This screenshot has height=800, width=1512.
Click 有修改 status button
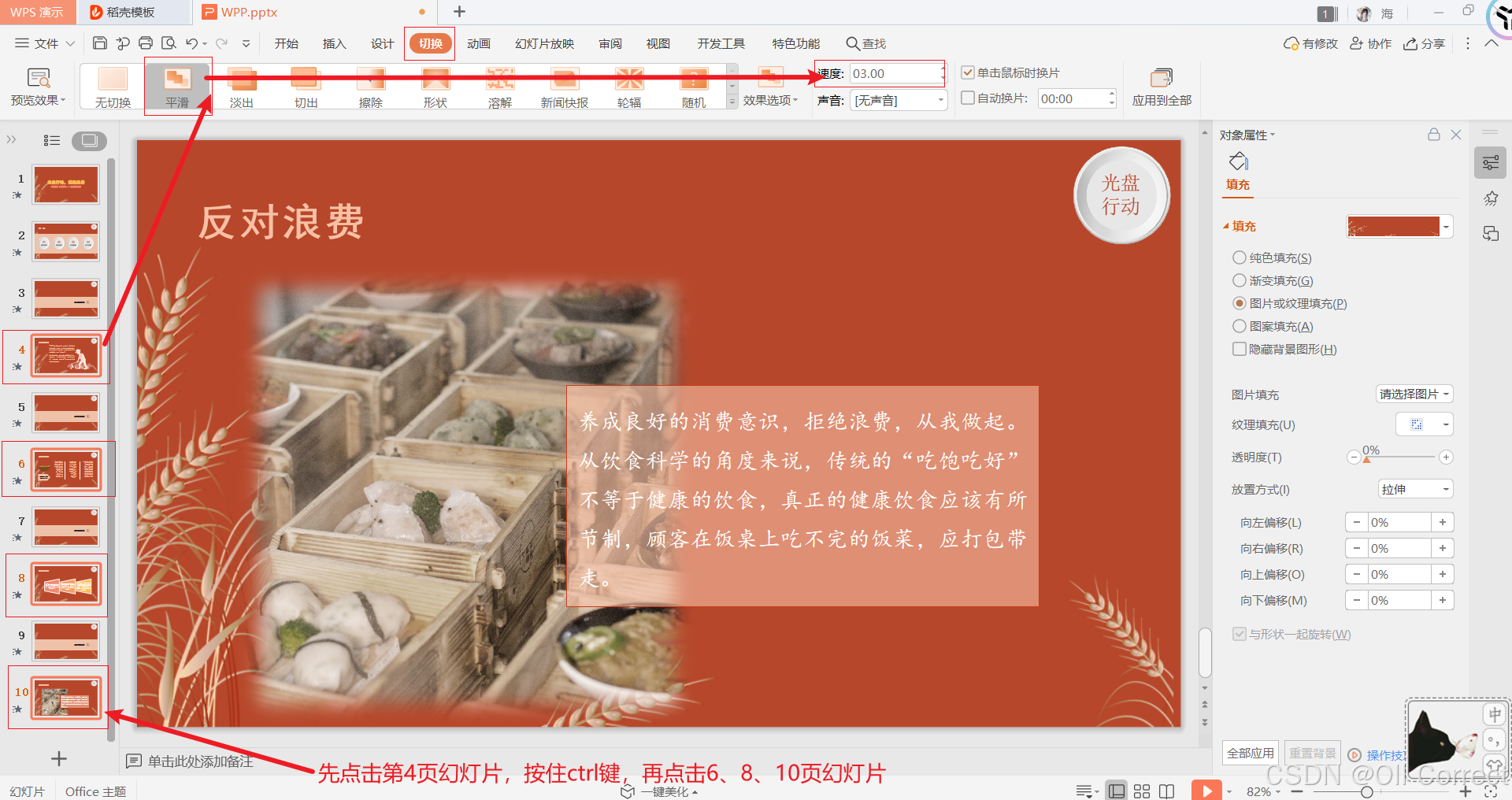(x=1310, y=43)
